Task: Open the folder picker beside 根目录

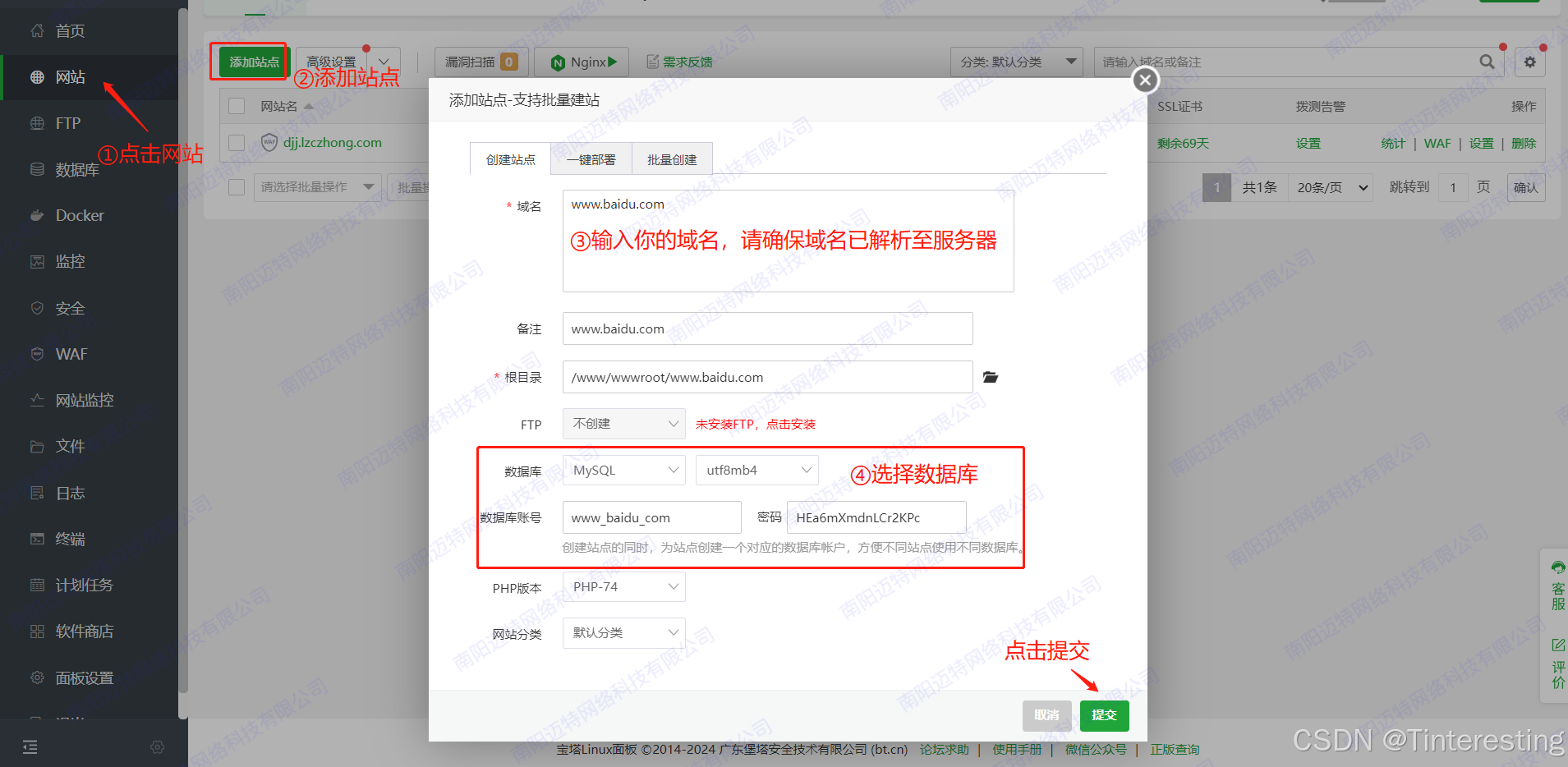Action: (990, 377)
